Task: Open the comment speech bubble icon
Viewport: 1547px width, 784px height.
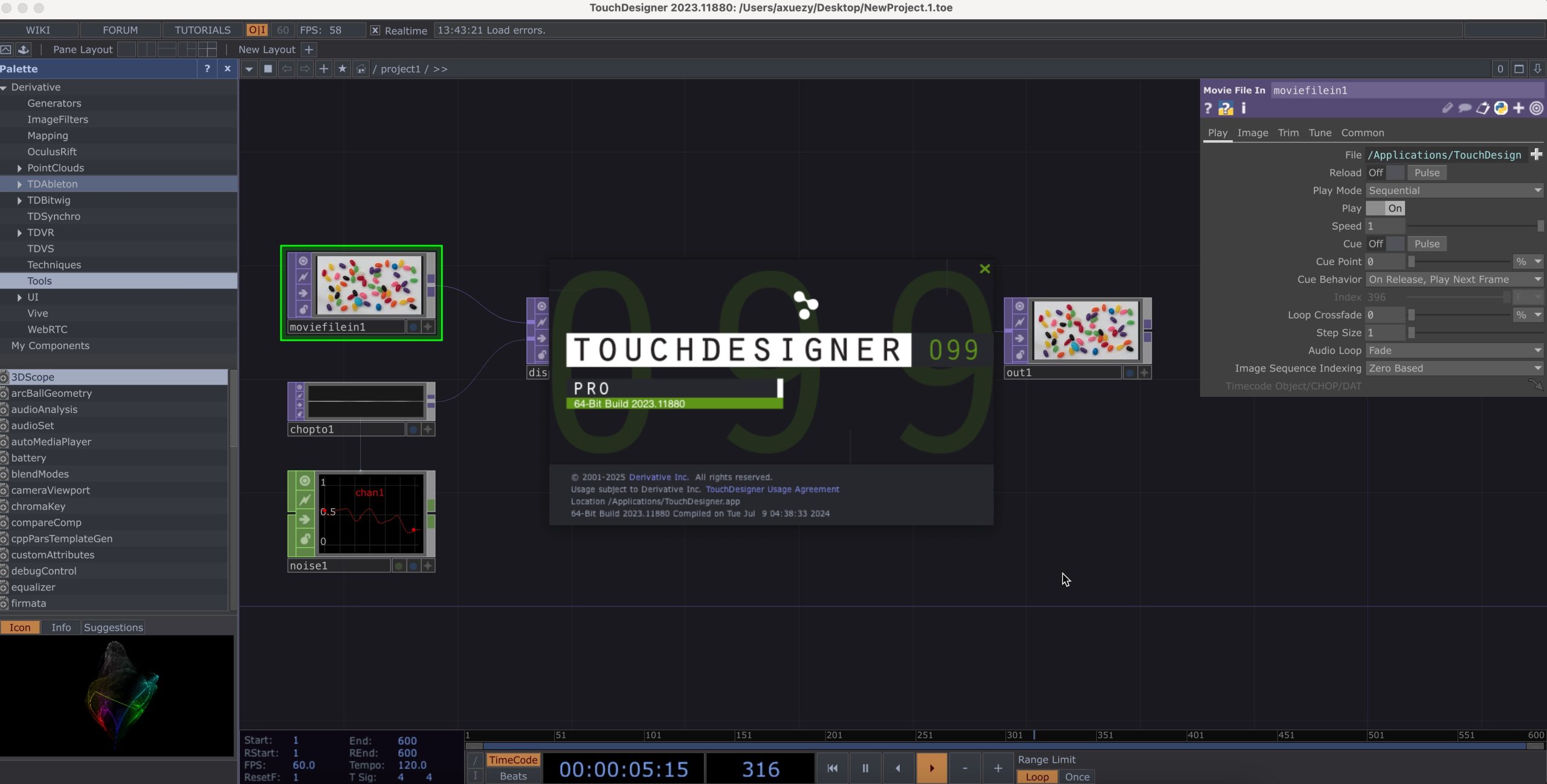Action: (x=1465, y=108)
